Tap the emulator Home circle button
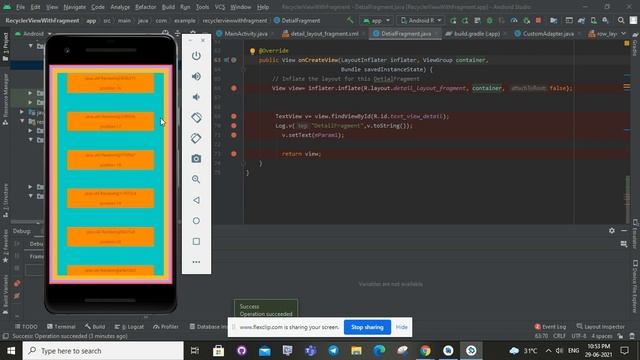The height and width of the screenshot is (360, 640). point(196,221)
